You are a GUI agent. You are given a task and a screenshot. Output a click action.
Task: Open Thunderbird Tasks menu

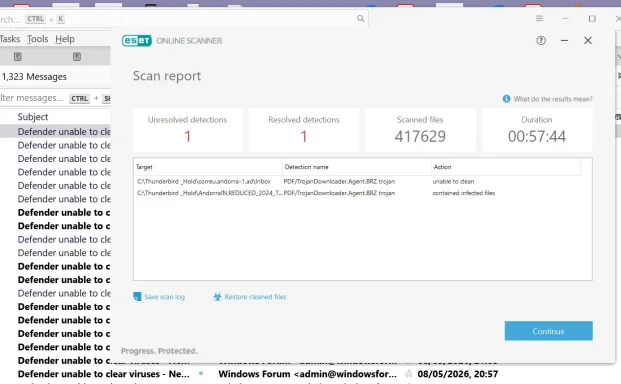coord(10,39)
